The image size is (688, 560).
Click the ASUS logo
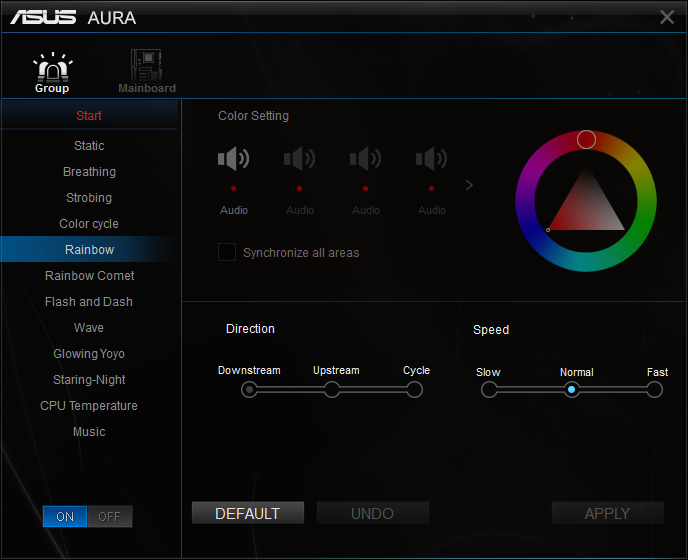tap(43, 18)
